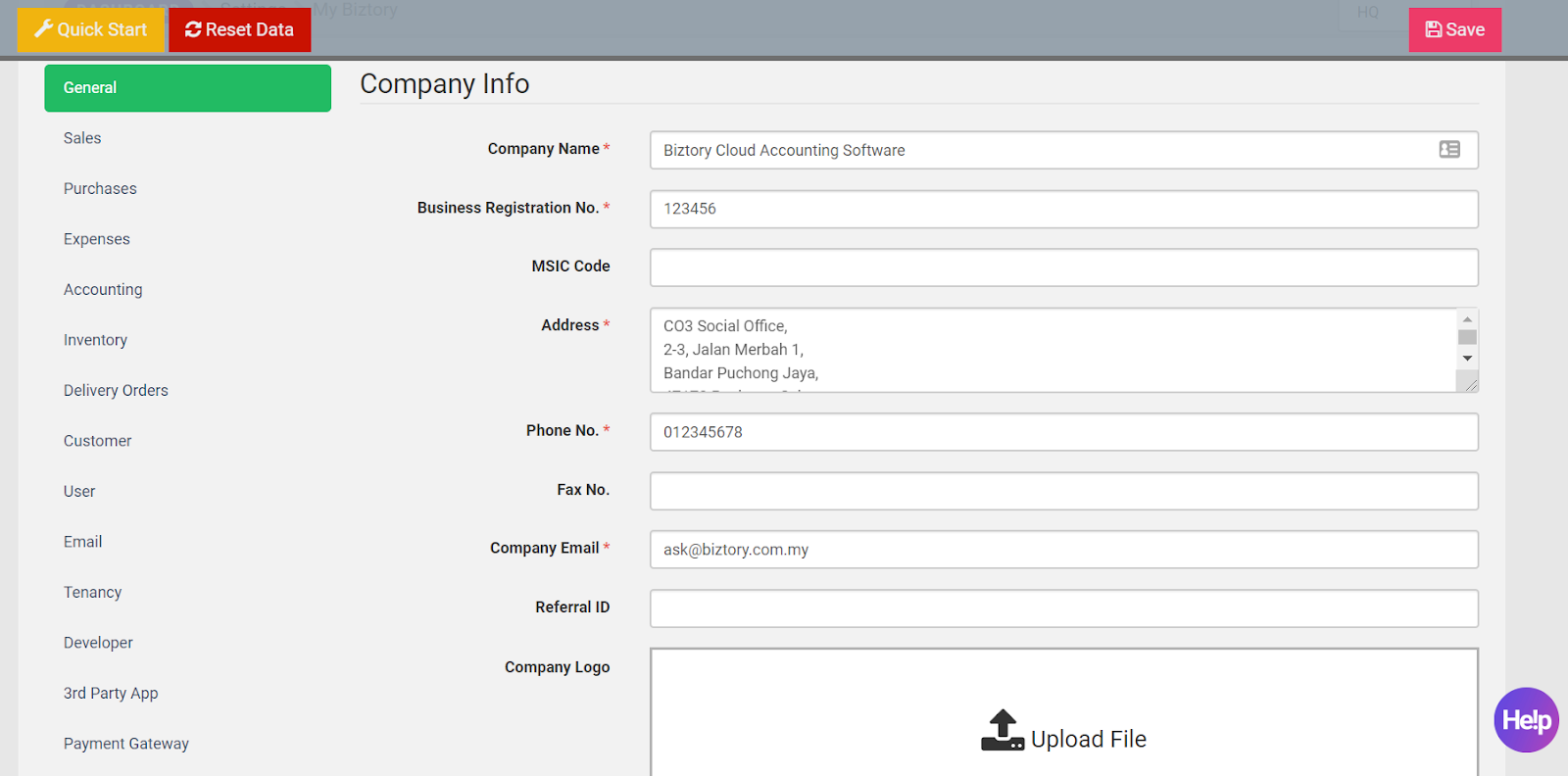Viewport: 1568px width, 776px height.
Task: Click the upload tray icon in Company Logo box
Action: 1003,731
